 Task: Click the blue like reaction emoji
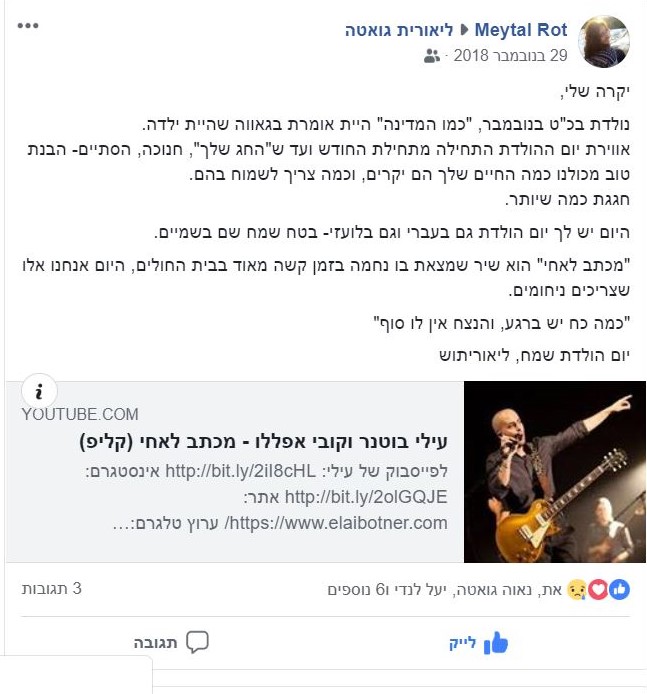click(619, 590)
